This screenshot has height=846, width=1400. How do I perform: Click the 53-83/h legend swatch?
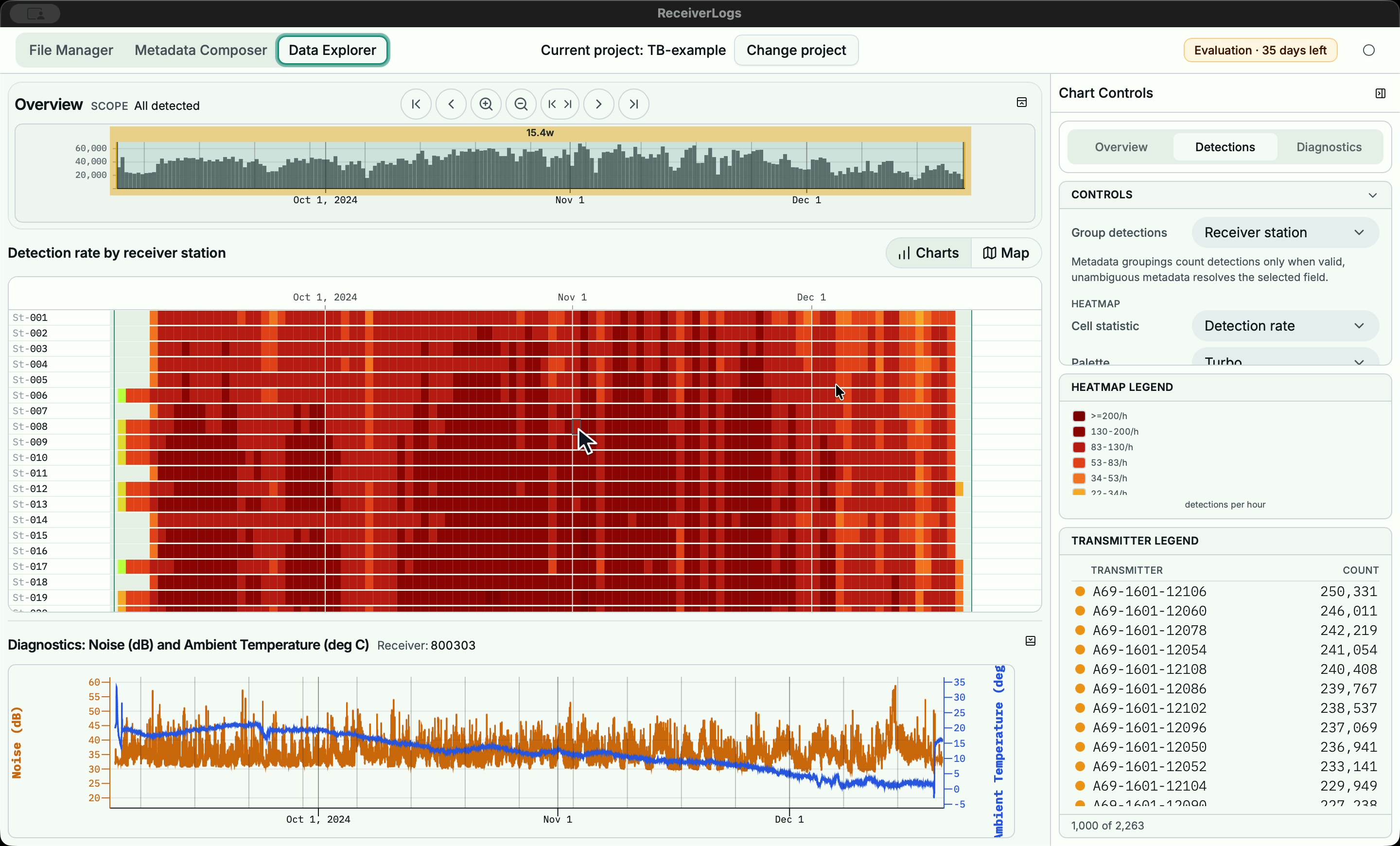pyautogui.click(x=1078, y=462)
